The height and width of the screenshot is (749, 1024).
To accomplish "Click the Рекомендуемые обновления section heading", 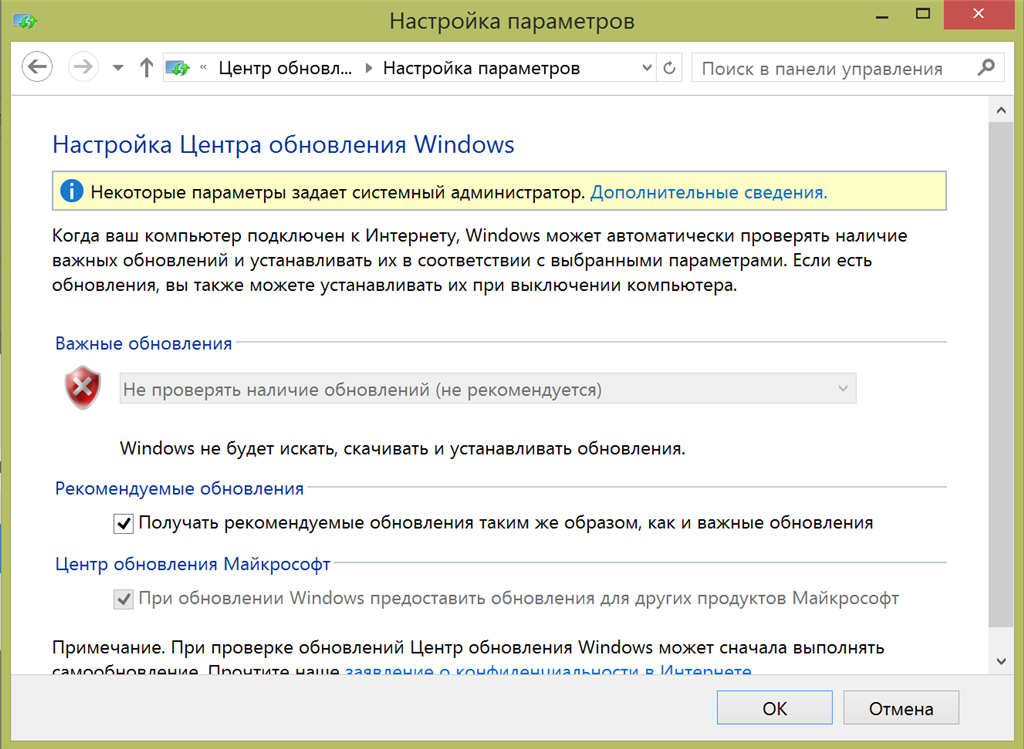I will pyautogui.click(x=180, y=488).
